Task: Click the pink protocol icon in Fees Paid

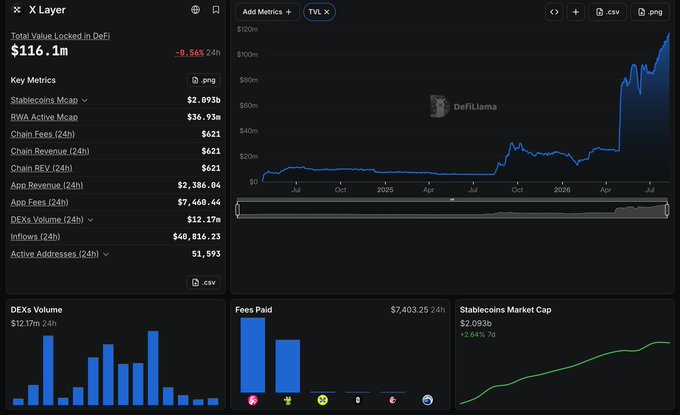Action: [253, 400]
